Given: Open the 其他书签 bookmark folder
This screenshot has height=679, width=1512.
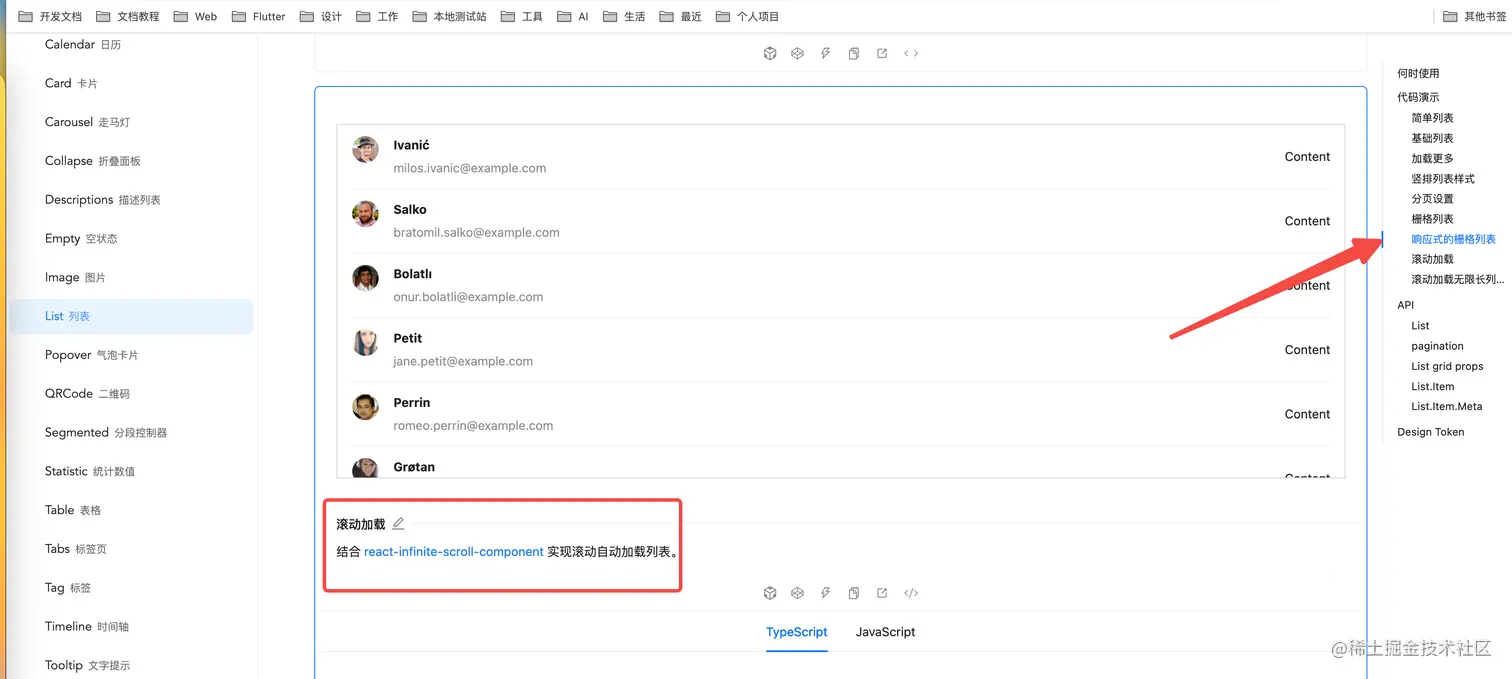Looking at the screenshot, I should (1475, 17).
